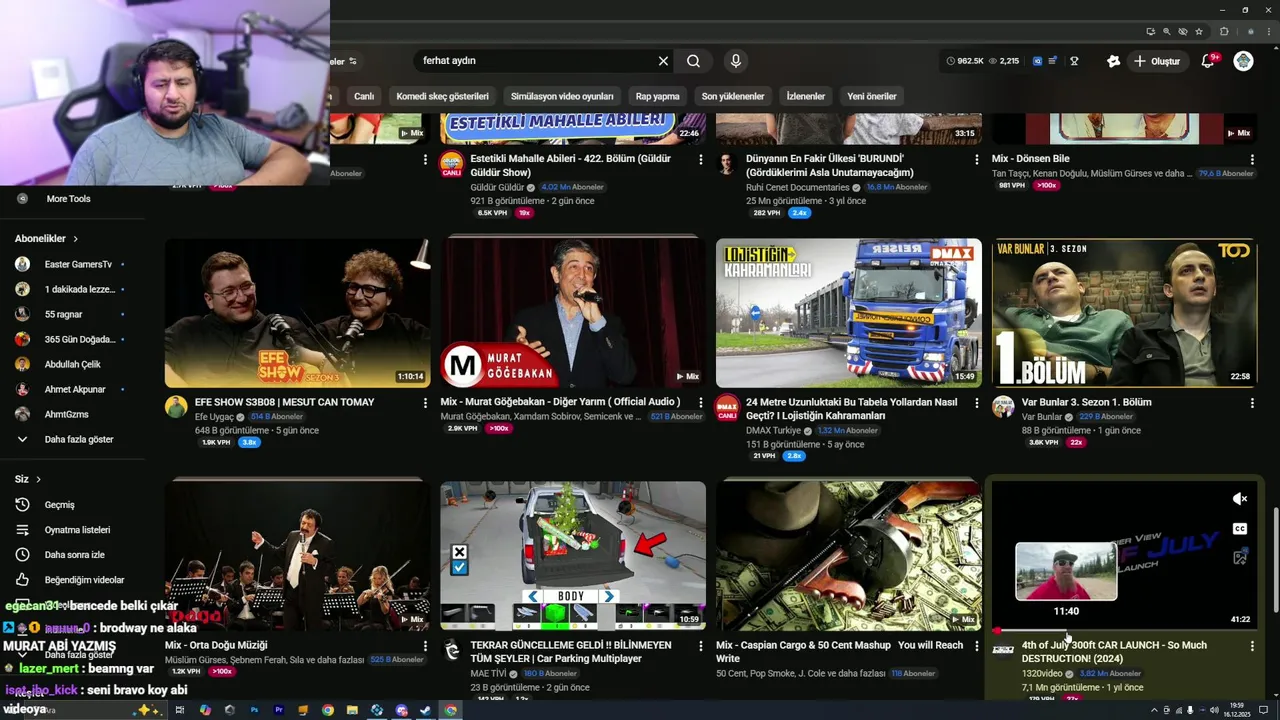Open Abdullah Çelik subscription channel
The image size is (1280, 720).
click(72, 364)
